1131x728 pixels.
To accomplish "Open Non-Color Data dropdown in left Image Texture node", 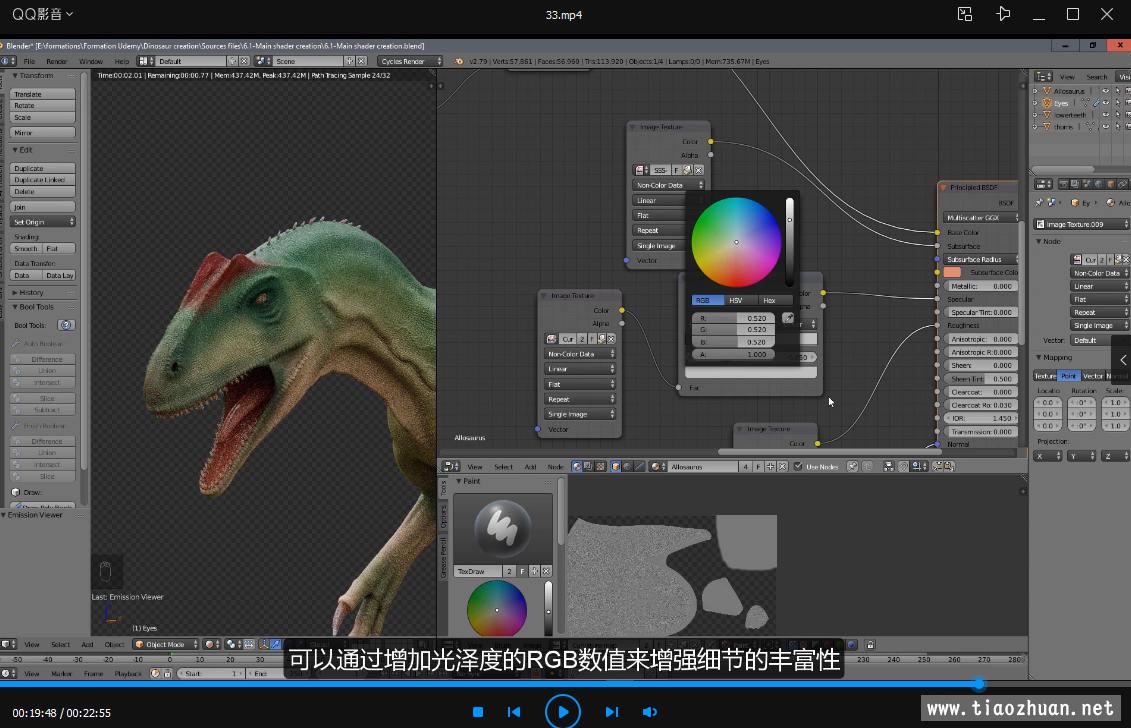I will [x=580, y=354].
